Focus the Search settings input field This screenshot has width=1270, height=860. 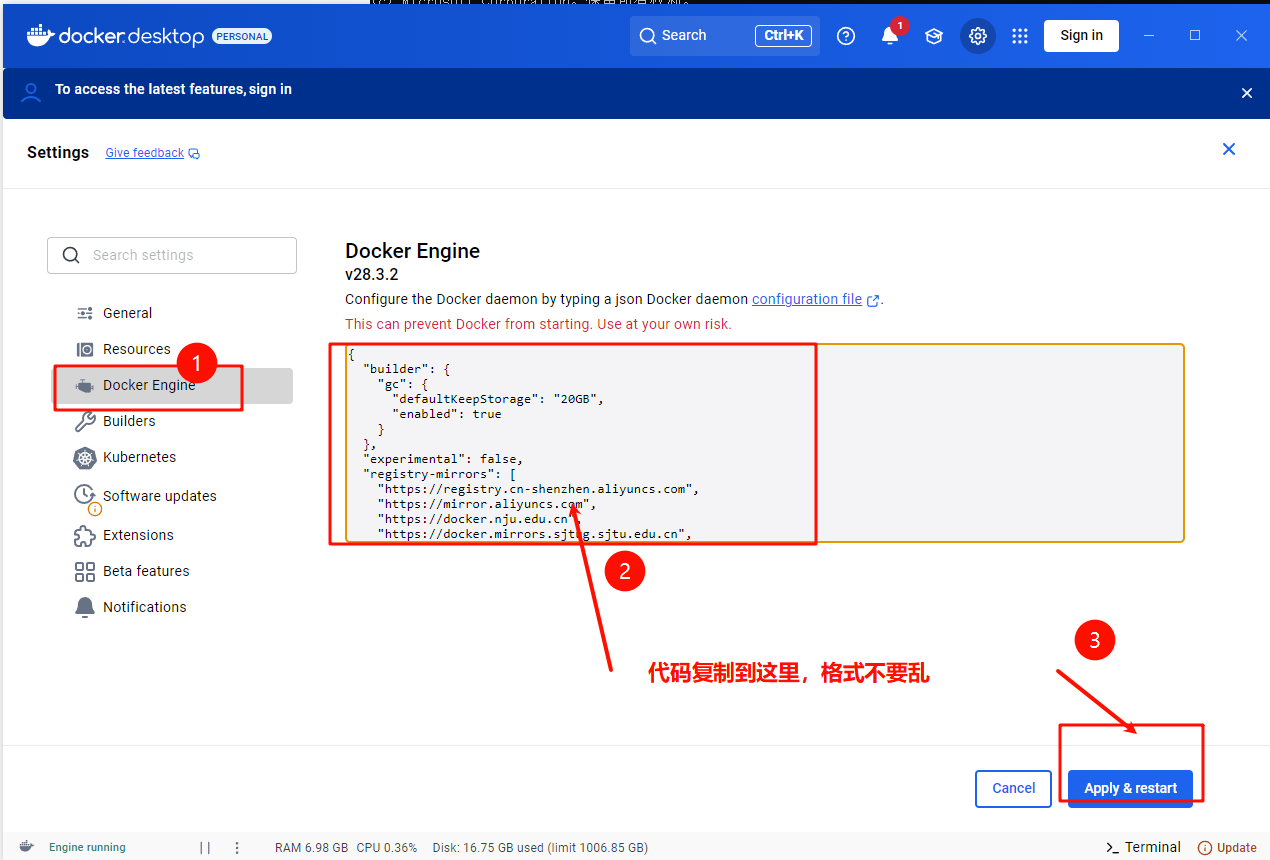tap(172, 255)
